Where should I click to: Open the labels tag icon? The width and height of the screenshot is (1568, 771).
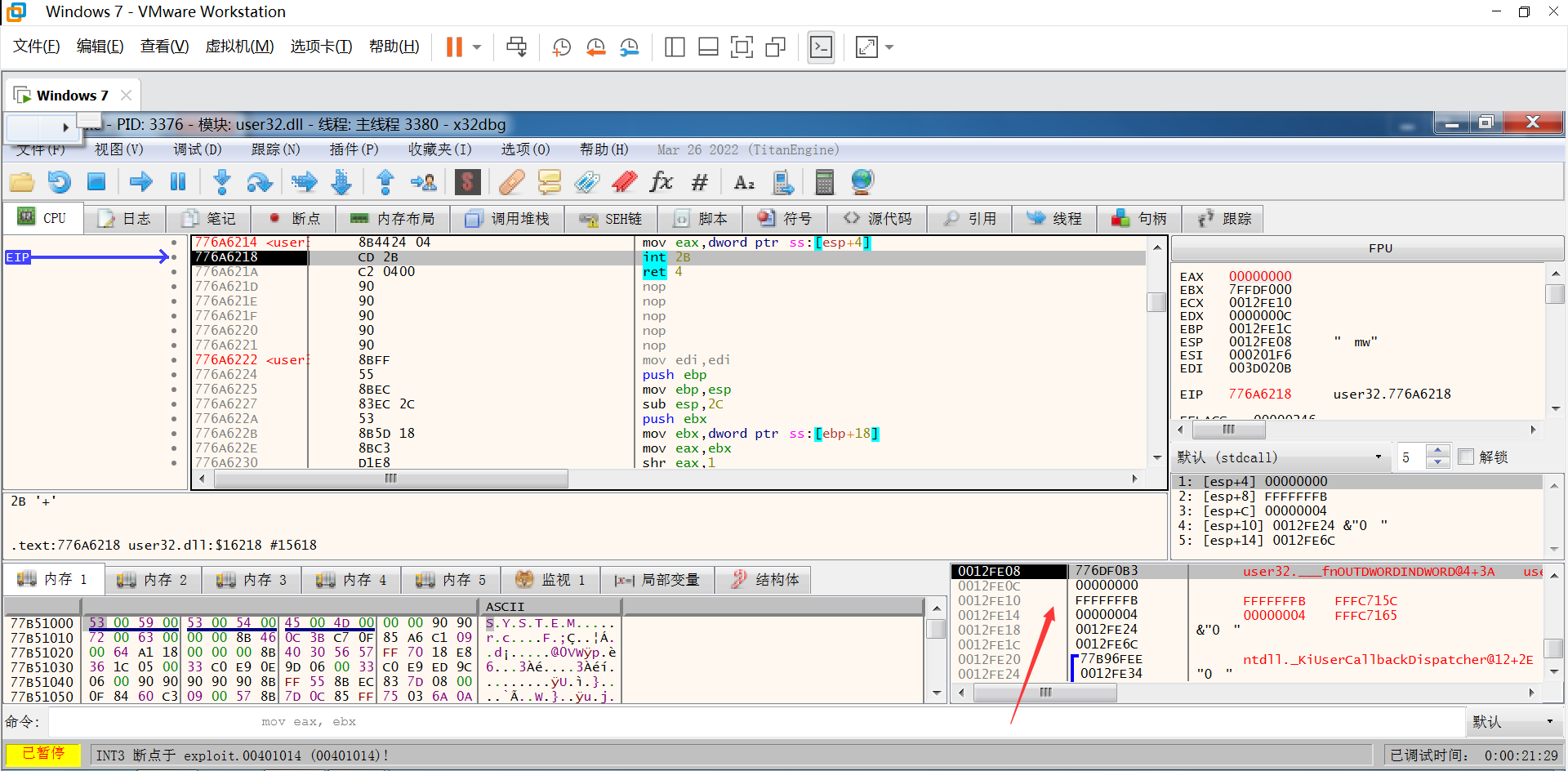click(x=587, y=182)
